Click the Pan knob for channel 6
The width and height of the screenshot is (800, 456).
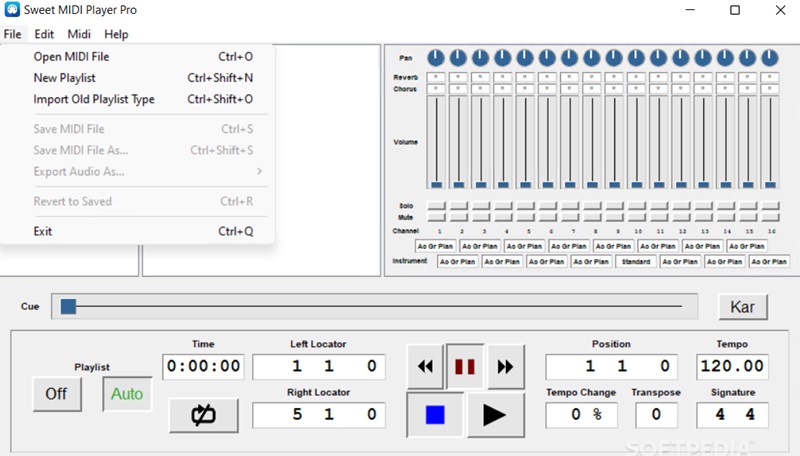[x=547, y=58]
